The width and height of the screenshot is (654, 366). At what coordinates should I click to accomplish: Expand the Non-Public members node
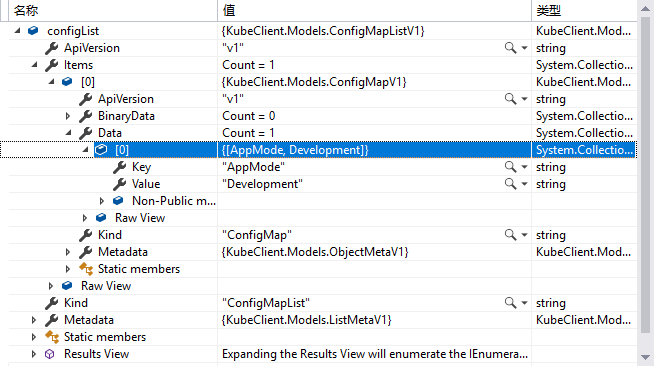(x=102, y=201)
